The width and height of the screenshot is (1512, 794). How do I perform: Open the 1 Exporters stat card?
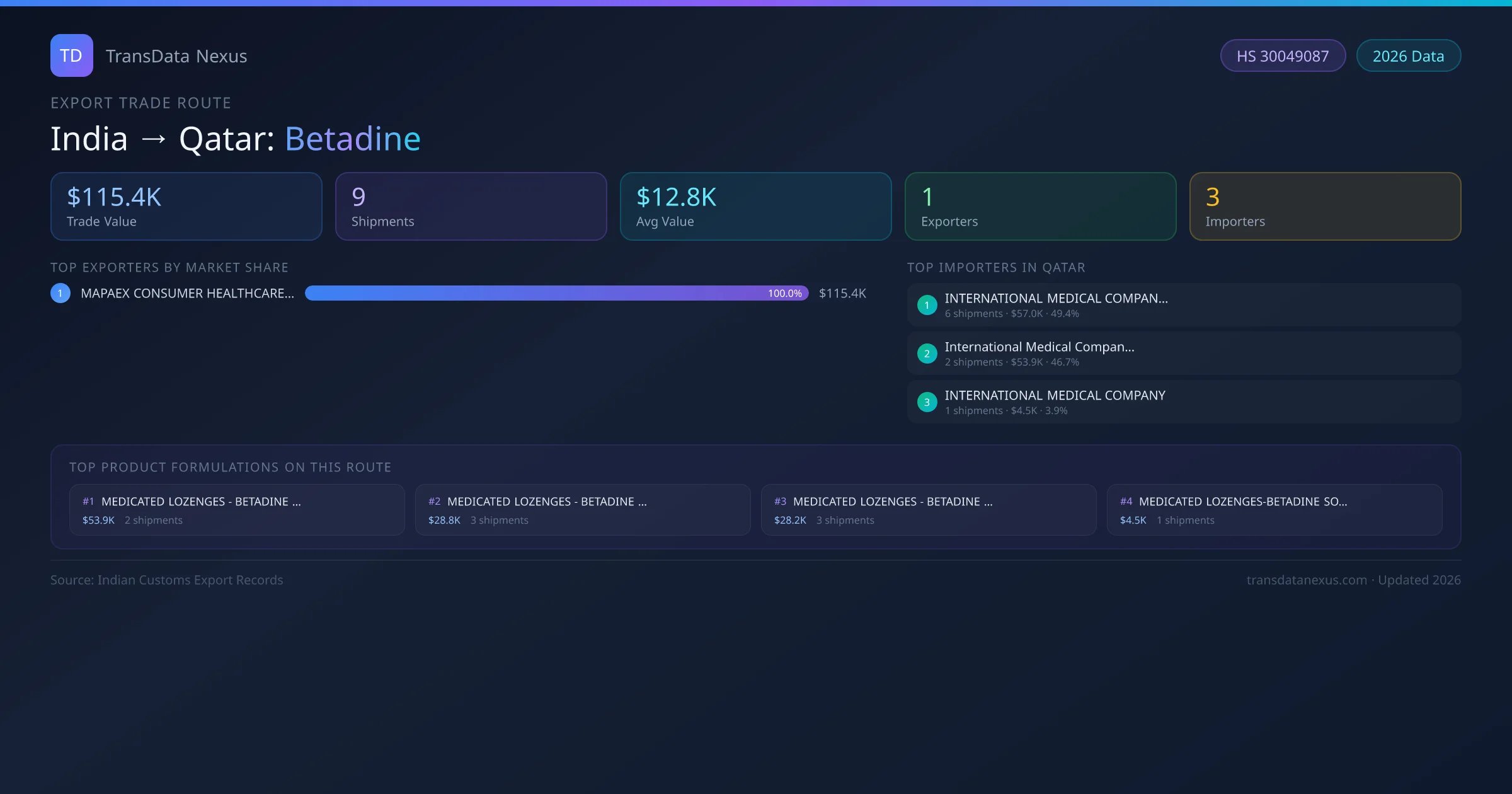(x=1040, y=207)
